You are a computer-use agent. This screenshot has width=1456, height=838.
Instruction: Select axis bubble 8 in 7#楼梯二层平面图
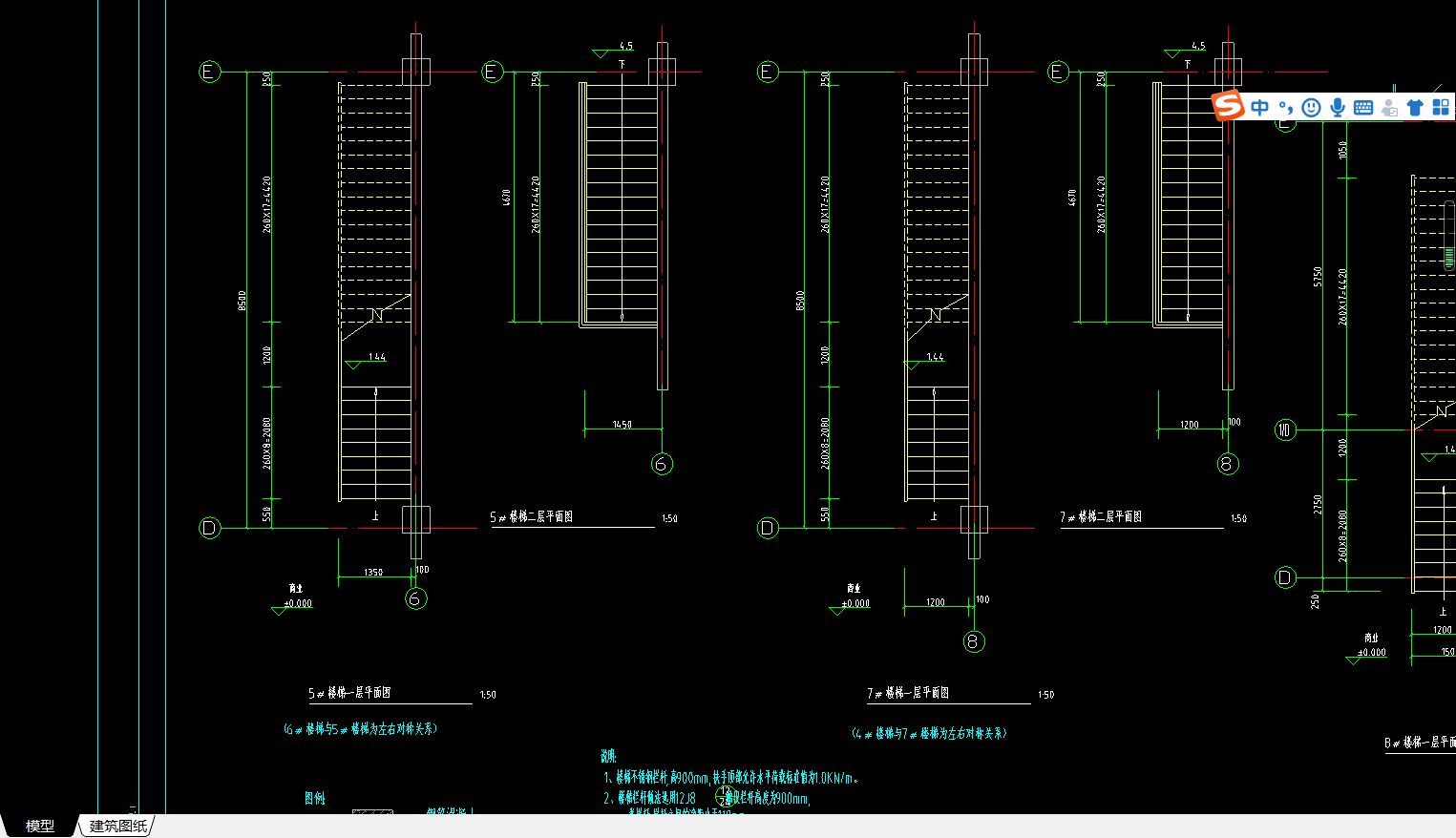click(x=1228, y=464)
